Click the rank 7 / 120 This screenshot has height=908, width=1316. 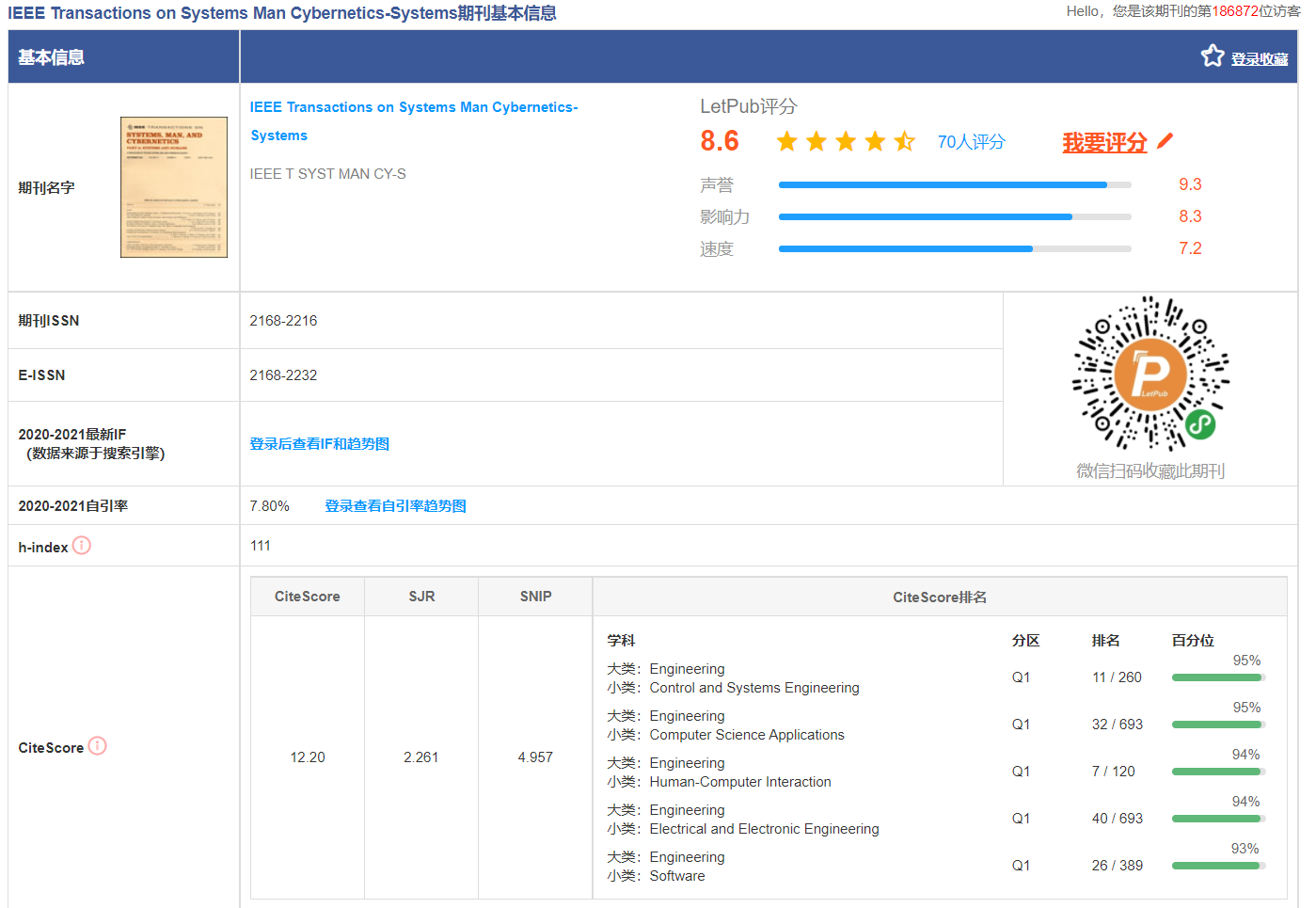click(x=1114, y=772)
